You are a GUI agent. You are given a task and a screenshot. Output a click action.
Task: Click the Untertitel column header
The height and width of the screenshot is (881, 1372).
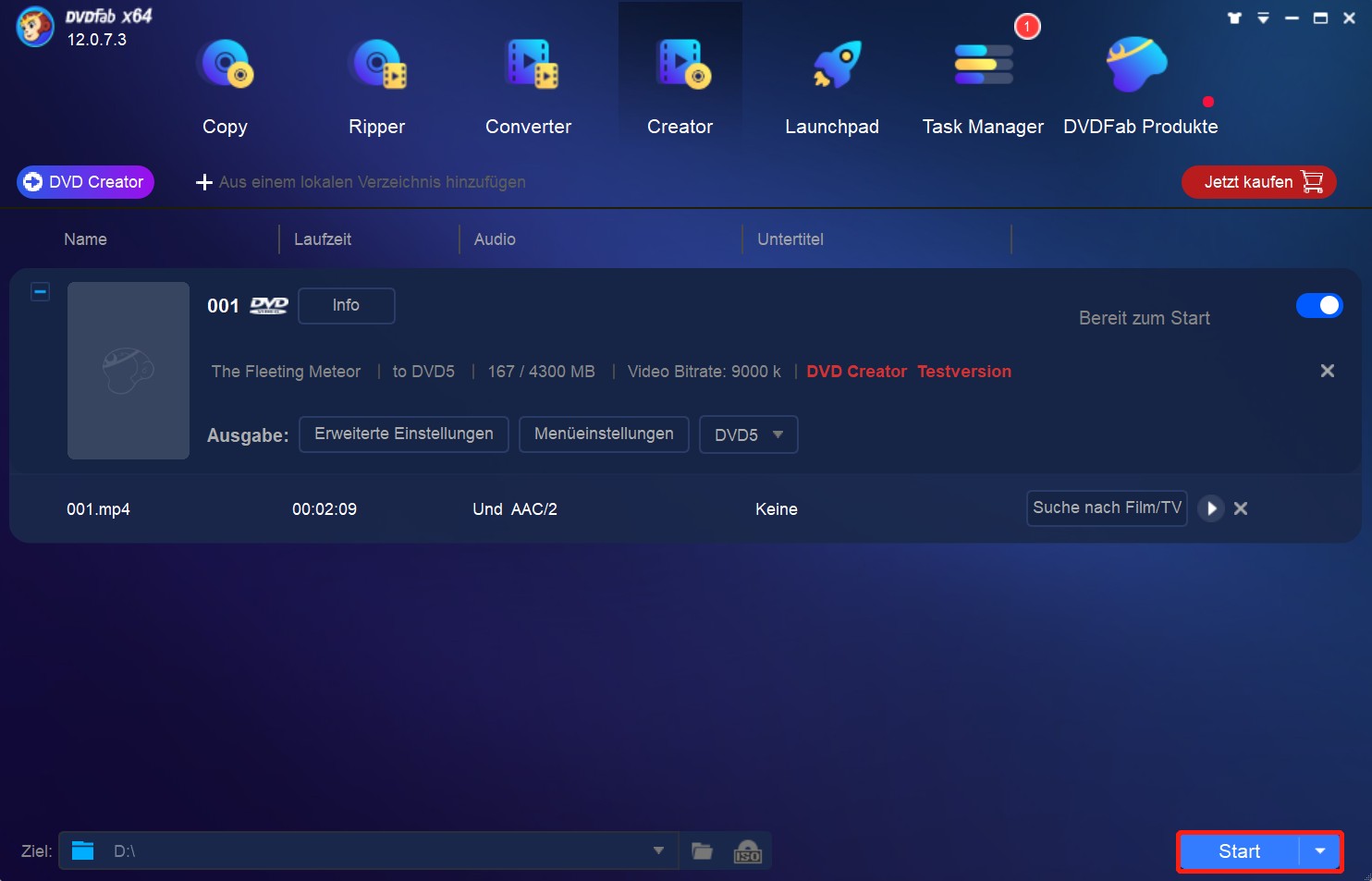tap(790, 239)
